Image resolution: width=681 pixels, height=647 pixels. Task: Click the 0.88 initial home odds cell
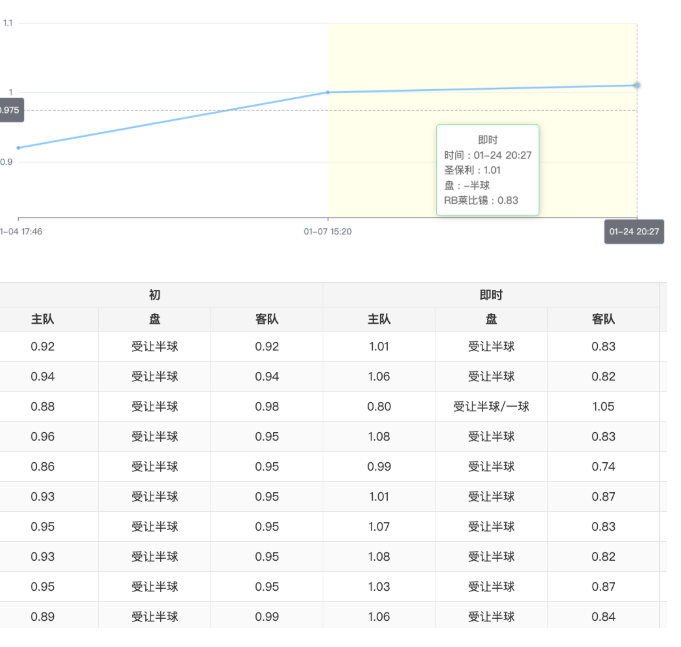pos(43,407)
